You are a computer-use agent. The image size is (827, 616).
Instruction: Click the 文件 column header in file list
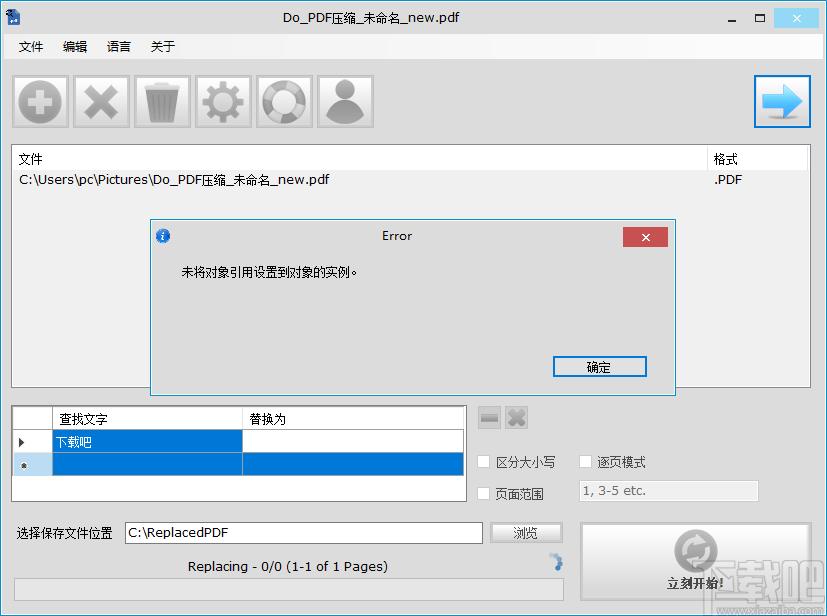[x=360, y=159]
